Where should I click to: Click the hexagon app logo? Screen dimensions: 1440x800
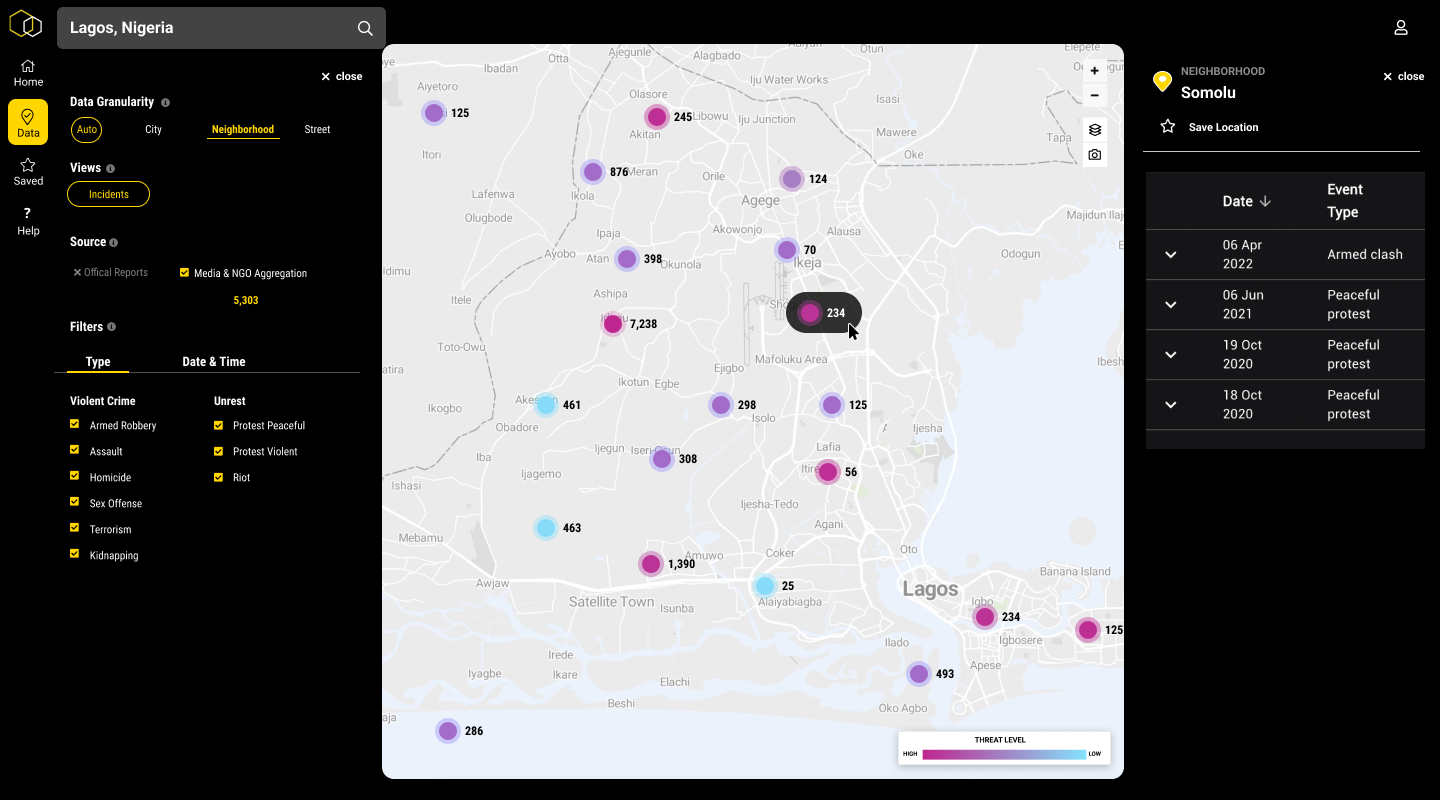26,25
